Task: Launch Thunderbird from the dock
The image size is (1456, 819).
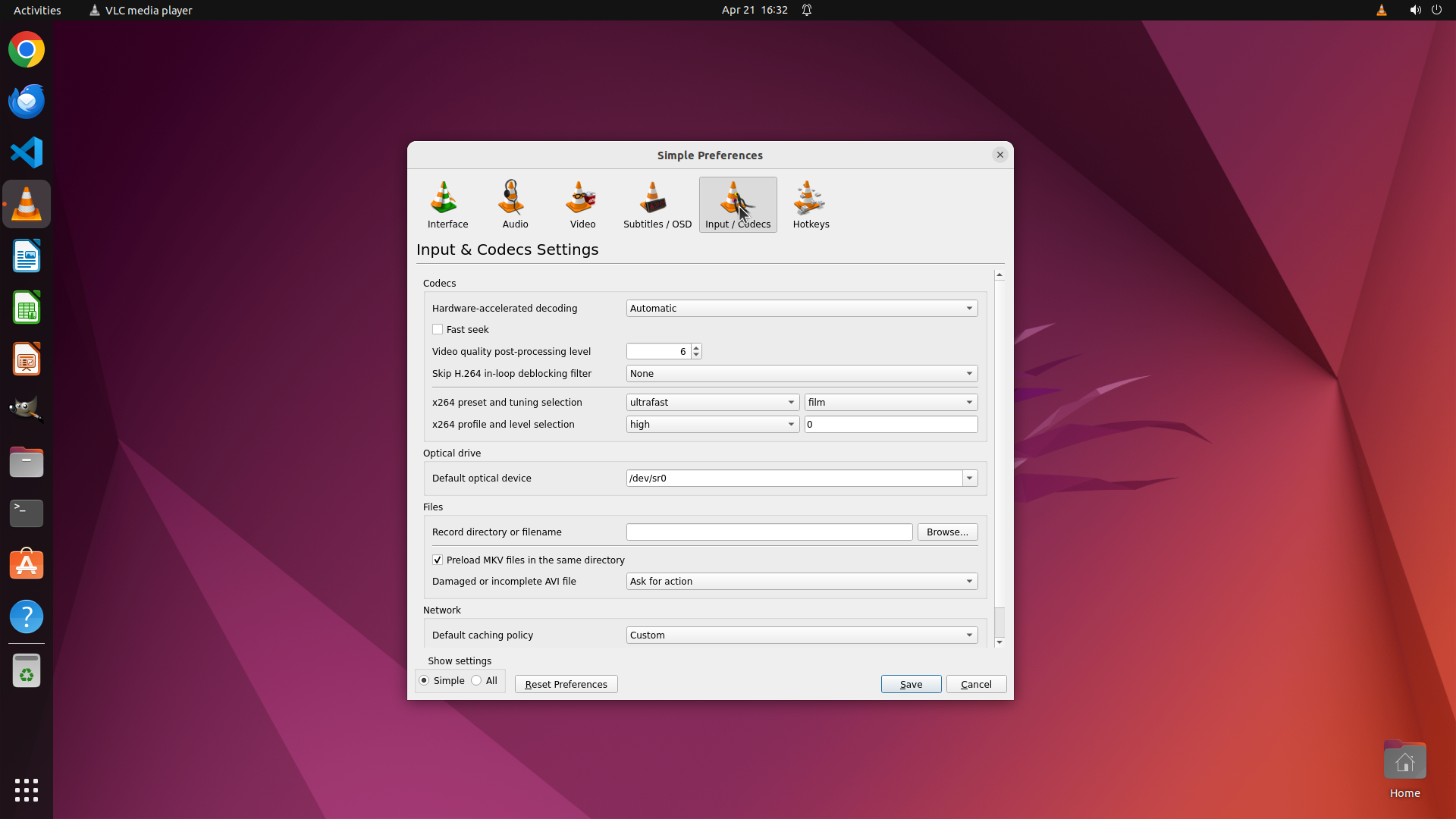Action: click(27, 101)
